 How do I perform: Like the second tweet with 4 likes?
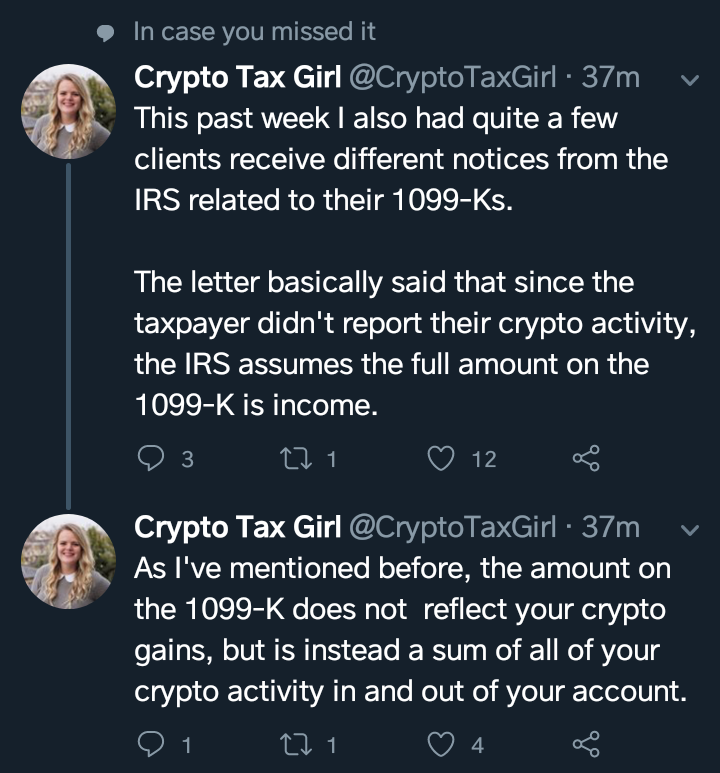click(x=441, y=744)
